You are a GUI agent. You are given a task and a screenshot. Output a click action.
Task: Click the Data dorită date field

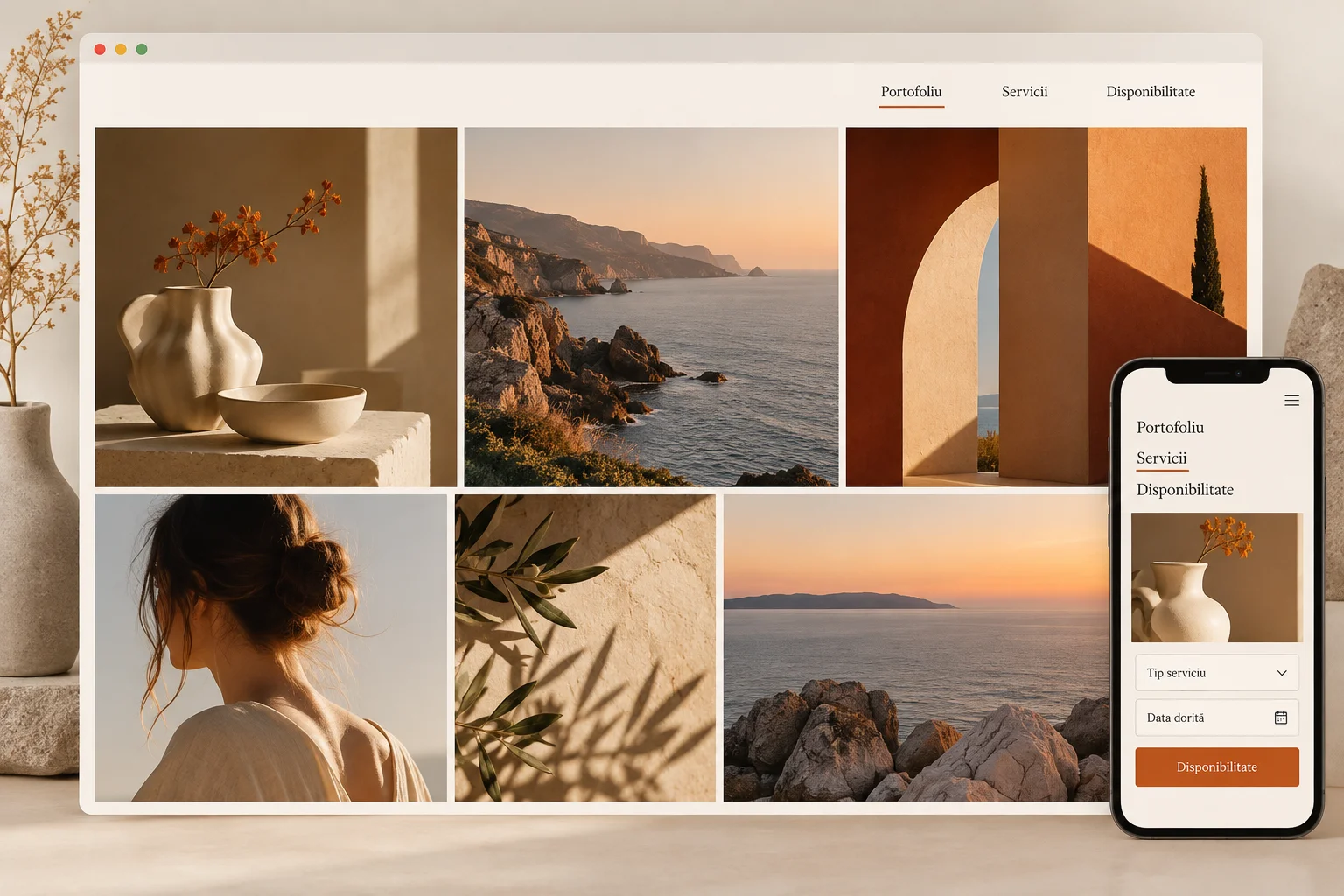1217,717
